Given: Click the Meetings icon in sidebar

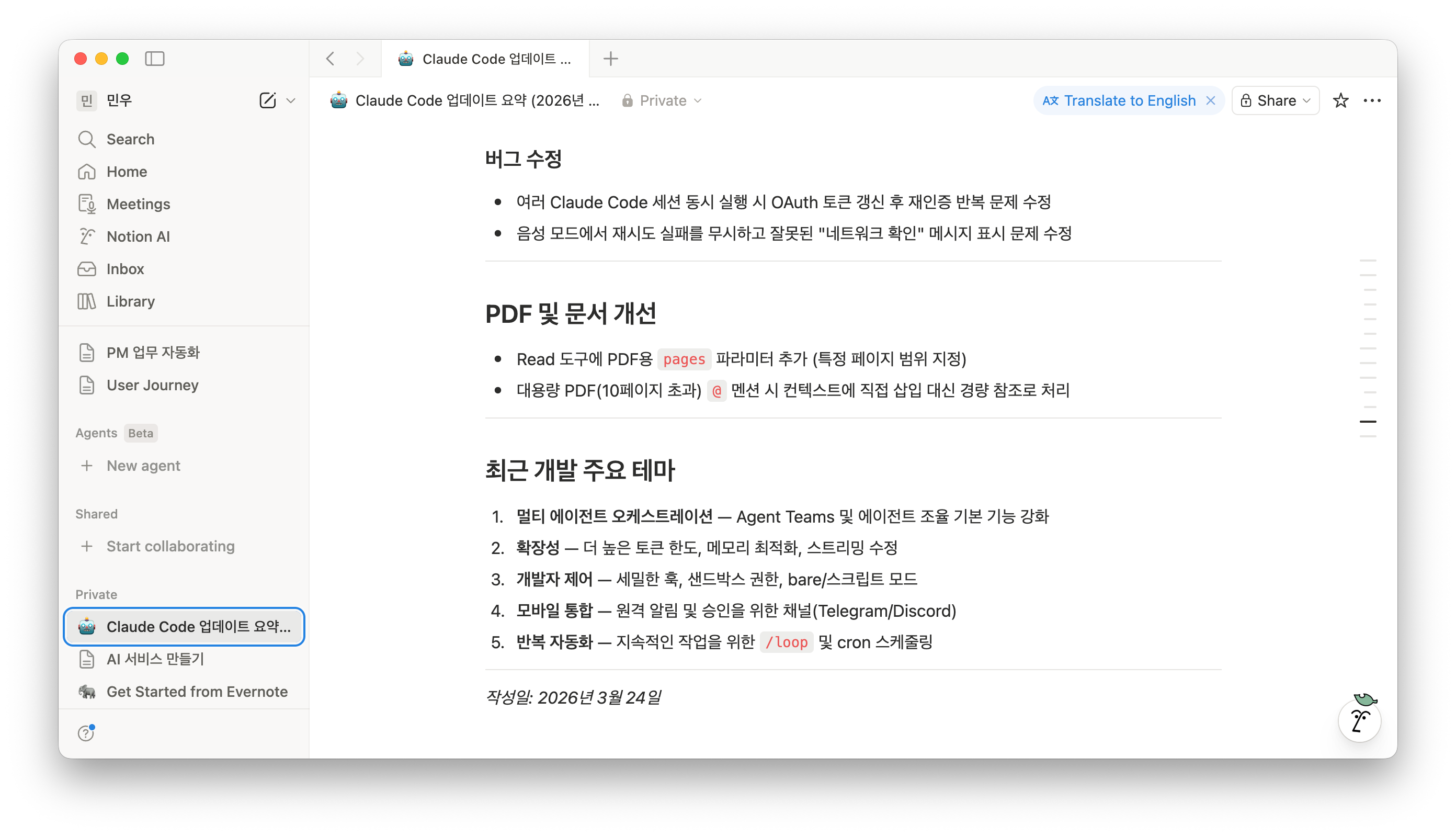Looking at the screenshot, I should pyautogui.click(x=87, y=205).
